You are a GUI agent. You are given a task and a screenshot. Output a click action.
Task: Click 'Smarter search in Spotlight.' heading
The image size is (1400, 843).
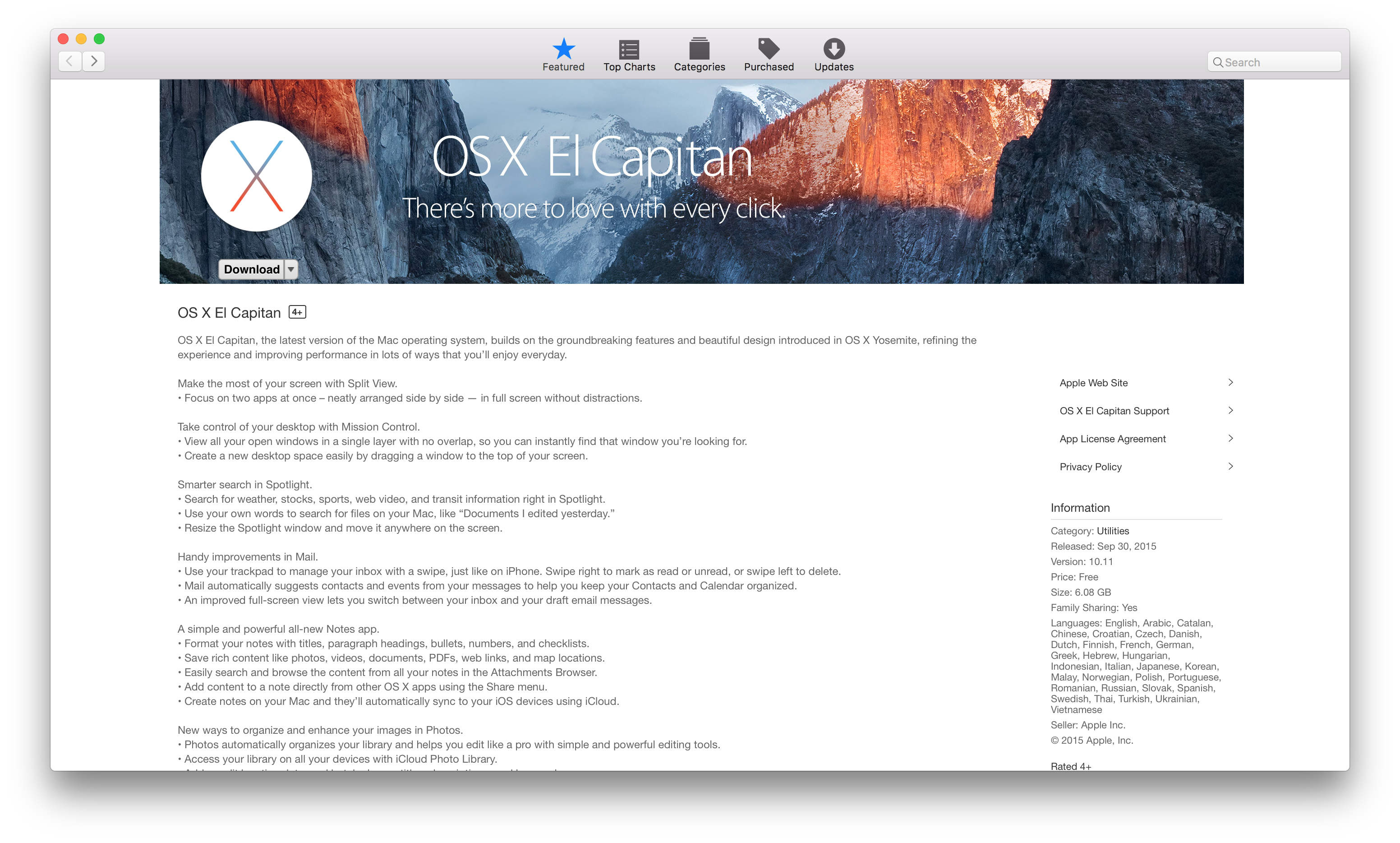[x=245, y=485]
